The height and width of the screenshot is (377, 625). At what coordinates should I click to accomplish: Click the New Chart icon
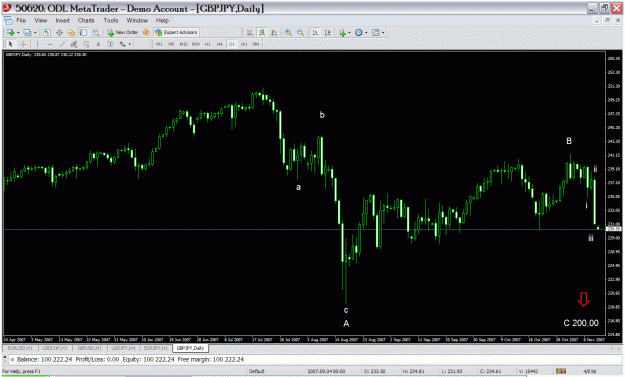[10, 32]
